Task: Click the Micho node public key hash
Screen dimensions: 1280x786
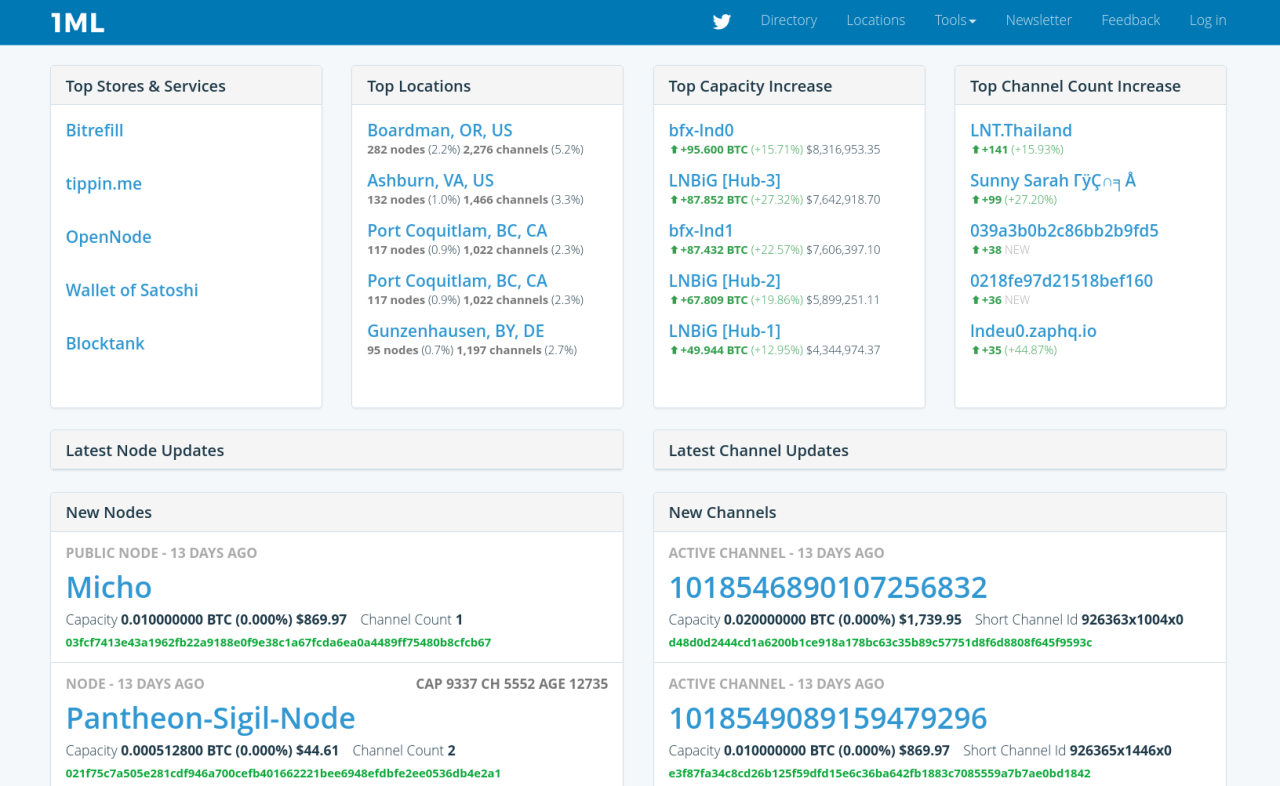Action: click(x=278, y=642)
